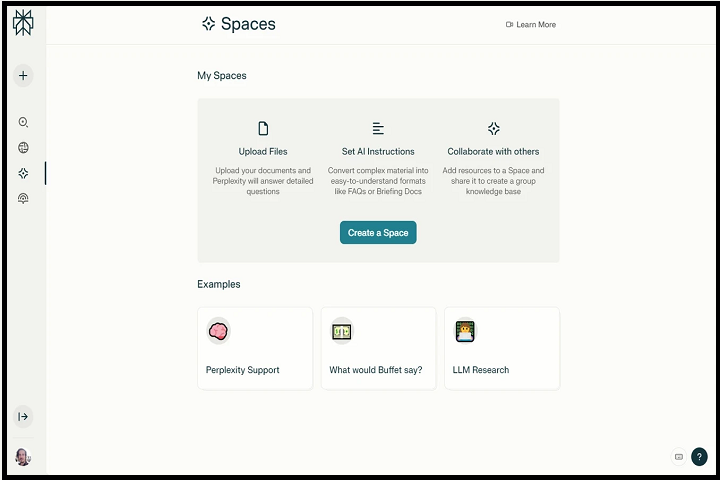Open the Library icon in sidebar
Screen dimensions: 720x480
23,199
